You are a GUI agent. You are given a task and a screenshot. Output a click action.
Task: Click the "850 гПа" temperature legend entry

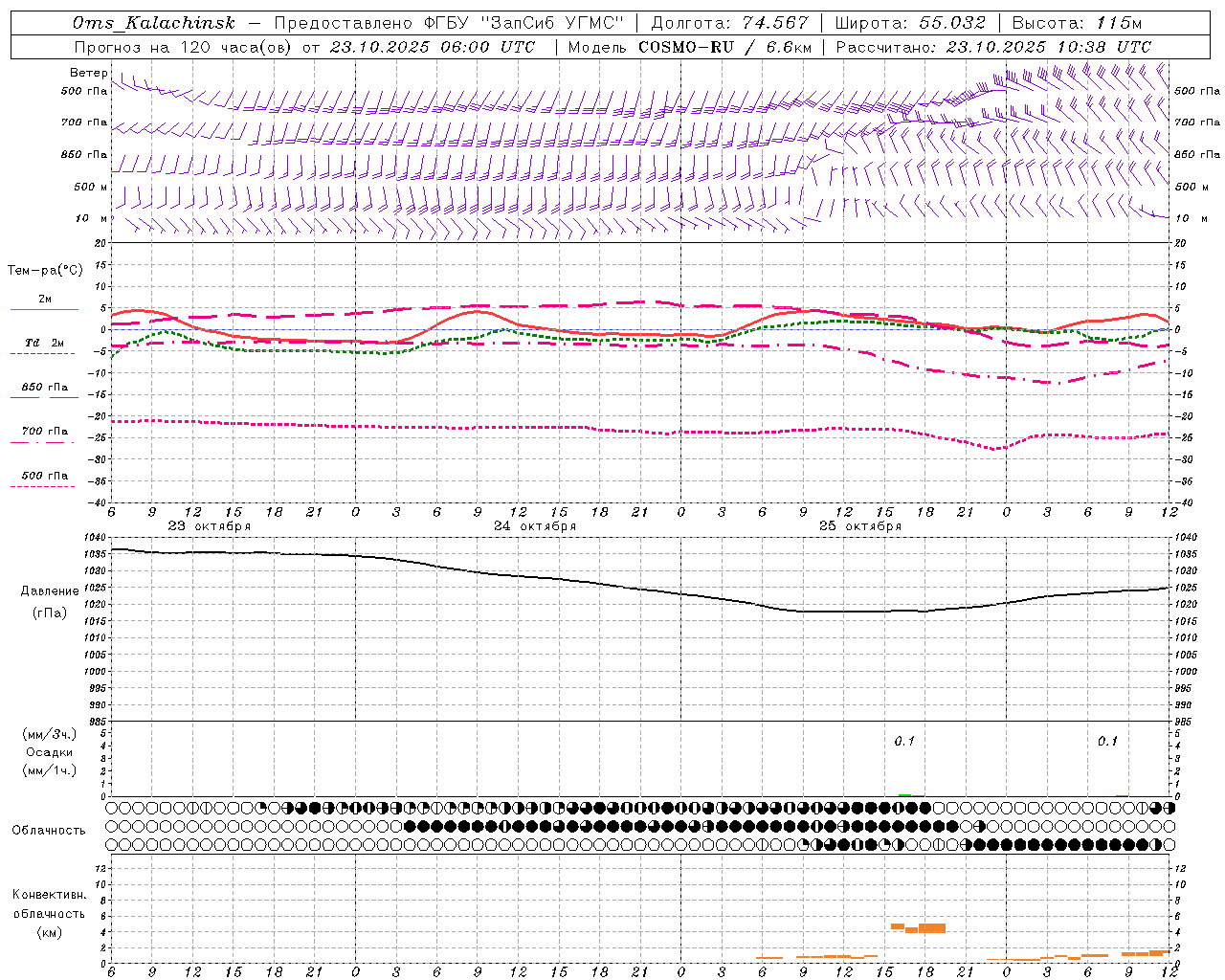[44, 388]
